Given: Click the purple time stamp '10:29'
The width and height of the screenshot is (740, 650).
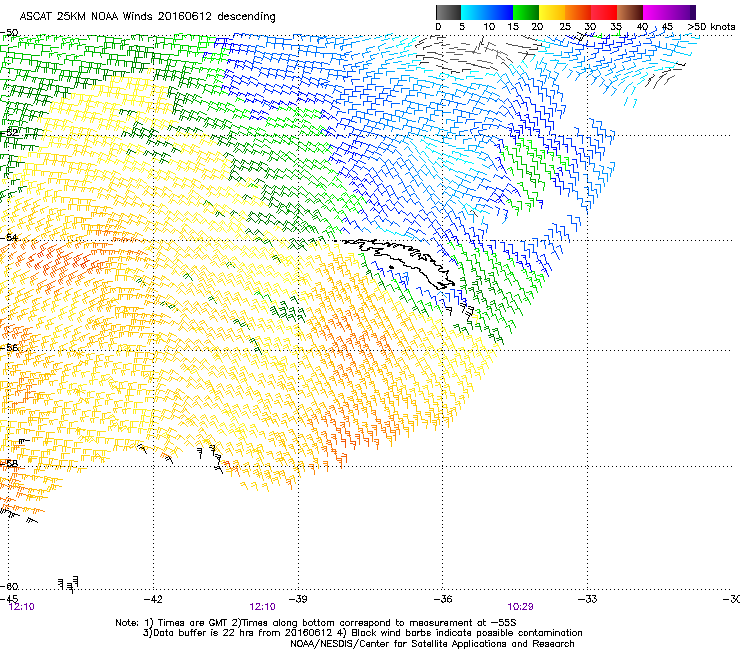Looking at the screenshot, I should point(521,607).
